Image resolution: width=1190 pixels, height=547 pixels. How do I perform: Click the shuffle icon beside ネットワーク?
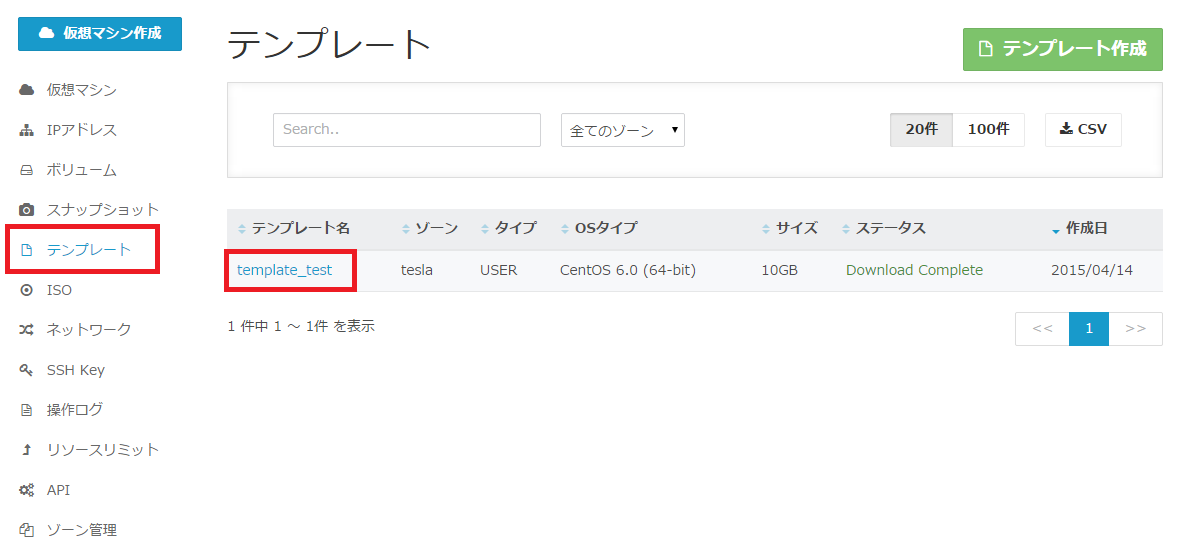point(27,330)
